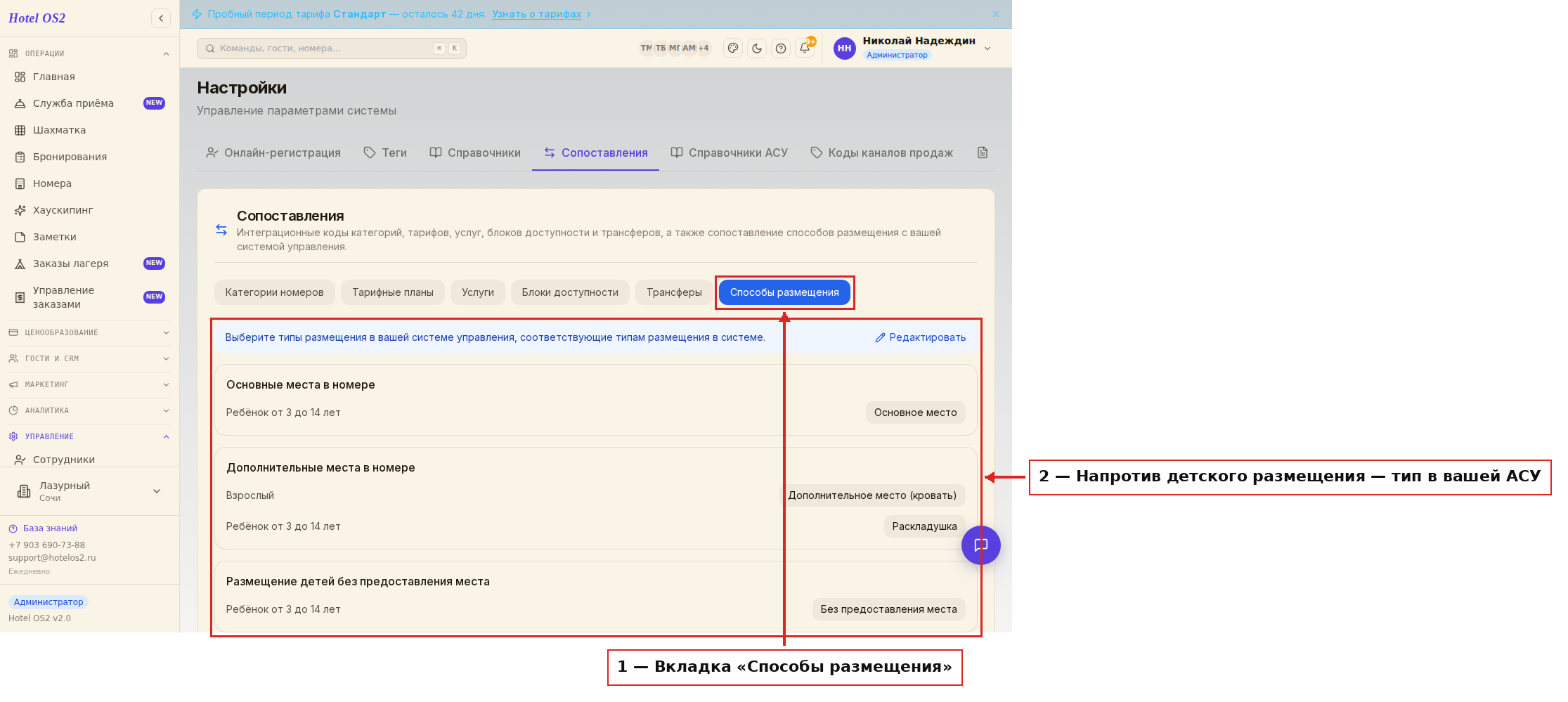
Task: Open Шахматка in sidebar
Action: [x=89, y=130]
